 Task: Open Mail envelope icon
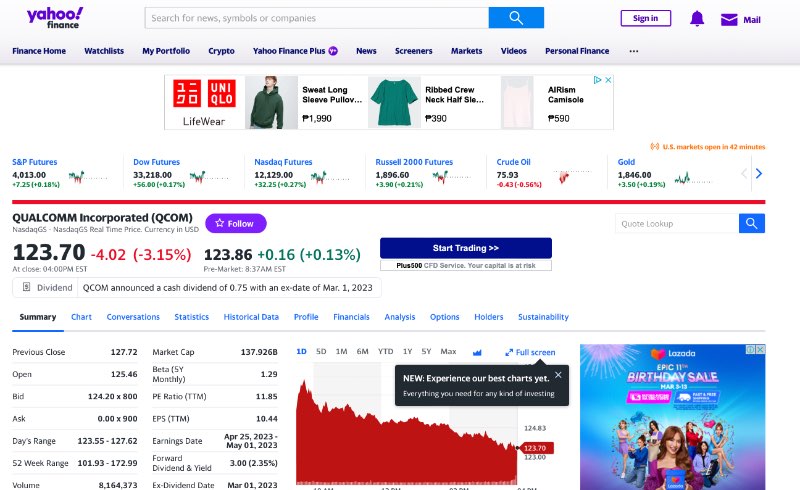[729, 20]
